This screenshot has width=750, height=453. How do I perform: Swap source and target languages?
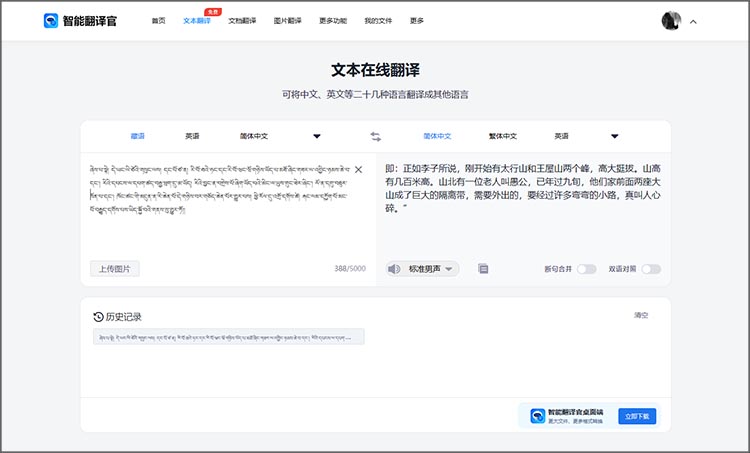tap(376, 136)
